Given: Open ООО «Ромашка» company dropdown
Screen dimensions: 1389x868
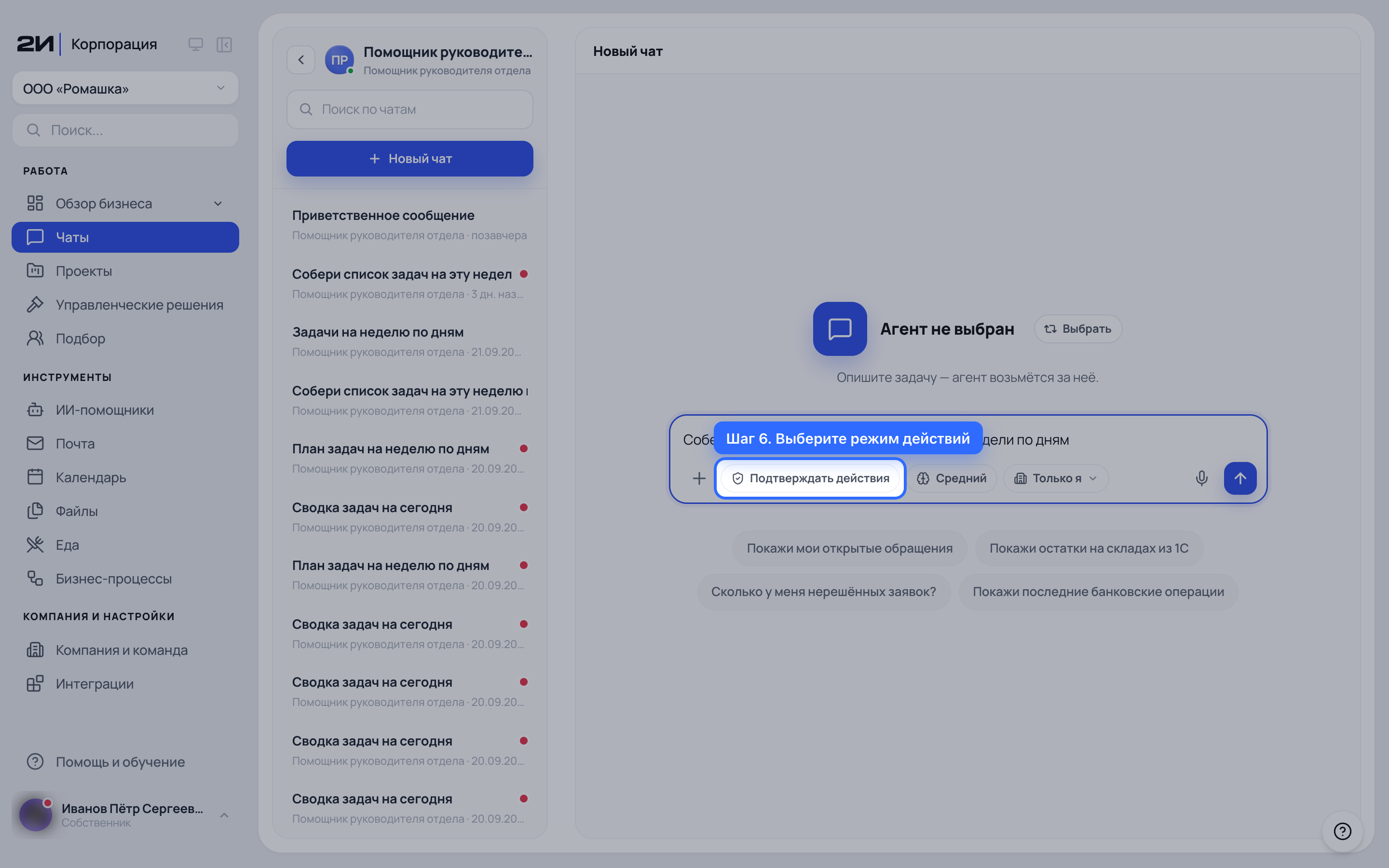Looking at the screenshot, I should coord(125,88).
